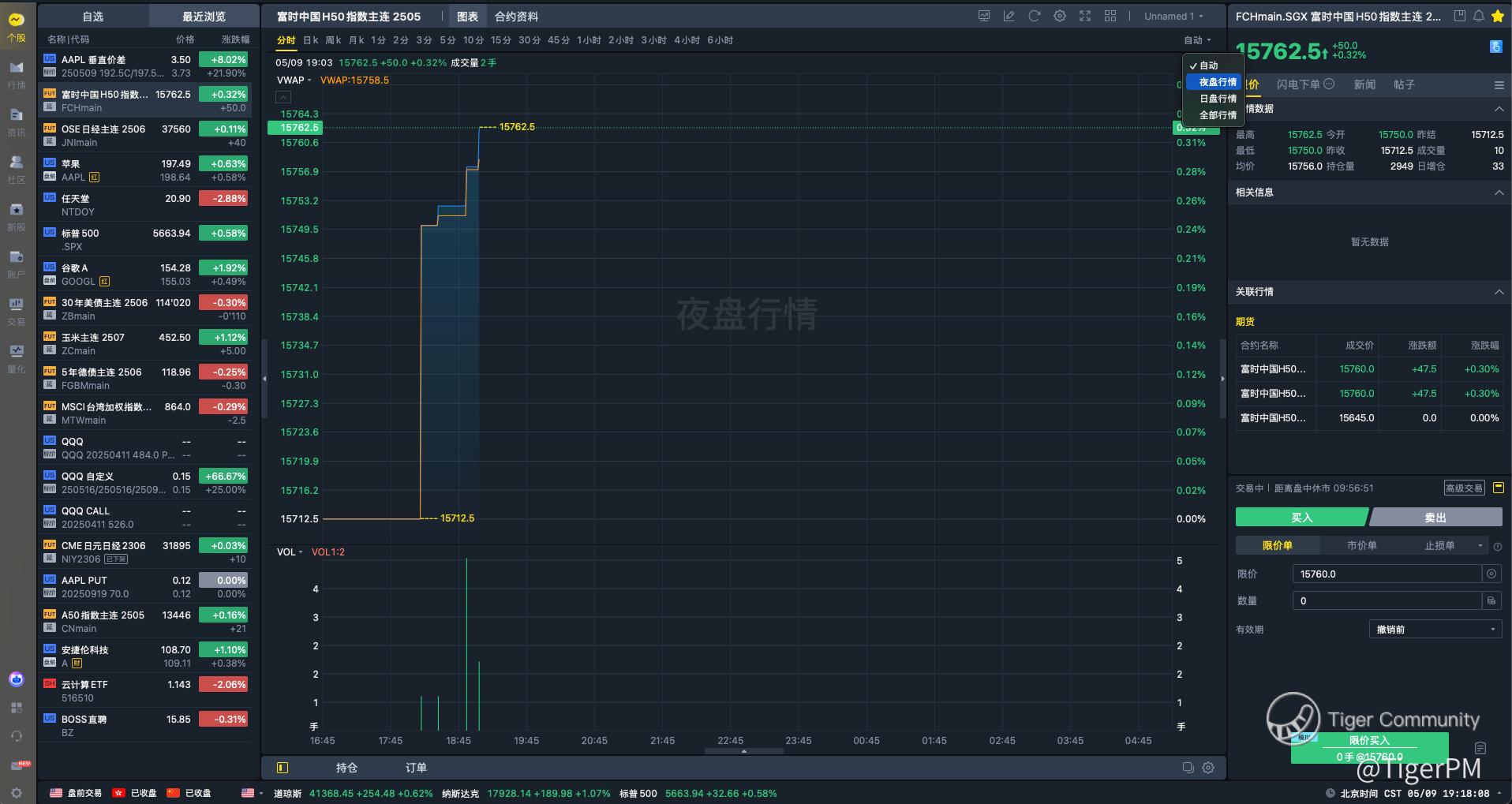Switch to the 新闻 tab in quote panel
The height and width of the screenshot is (804, 1512).
point(1364,84)
